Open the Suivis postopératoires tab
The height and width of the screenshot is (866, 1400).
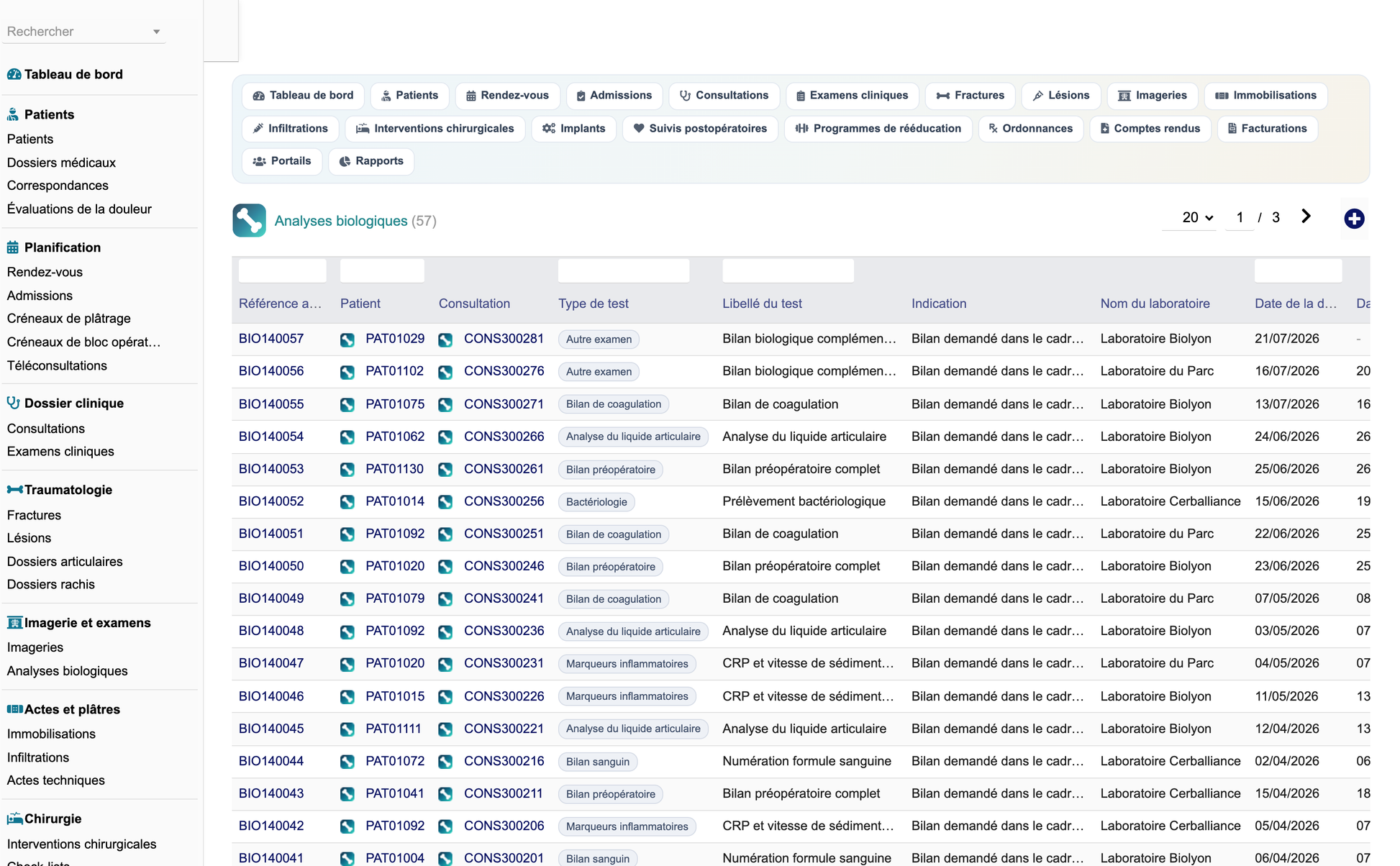(699, 129)
